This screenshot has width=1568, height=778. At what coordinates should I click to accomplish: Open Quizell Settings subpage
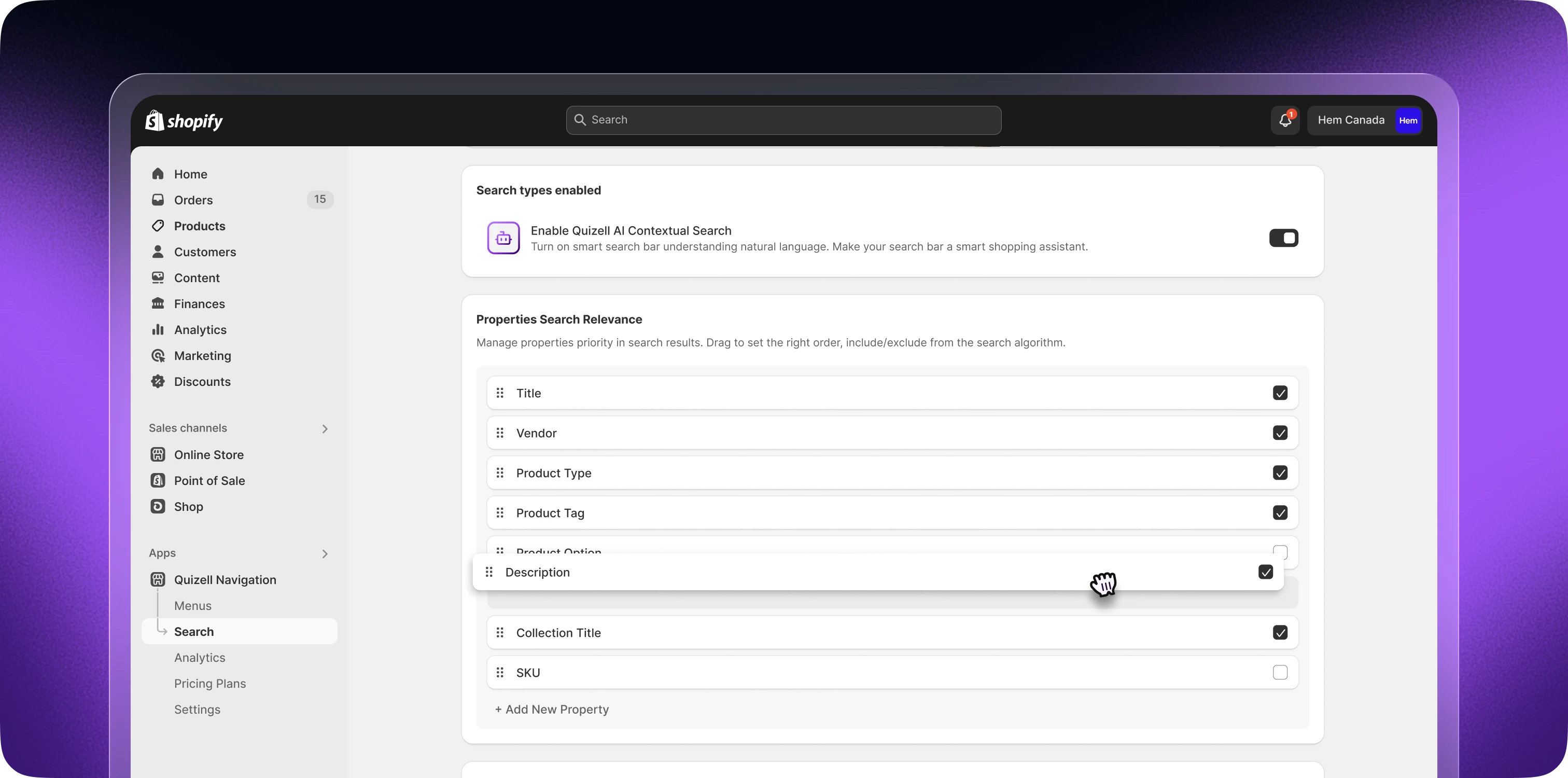197,709
